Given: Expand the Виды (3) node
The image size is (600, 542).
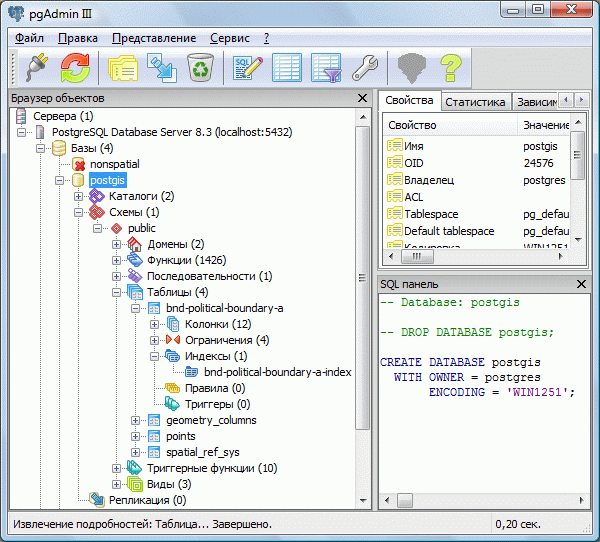Looking at the screenshot, I should tap(116, 484).
